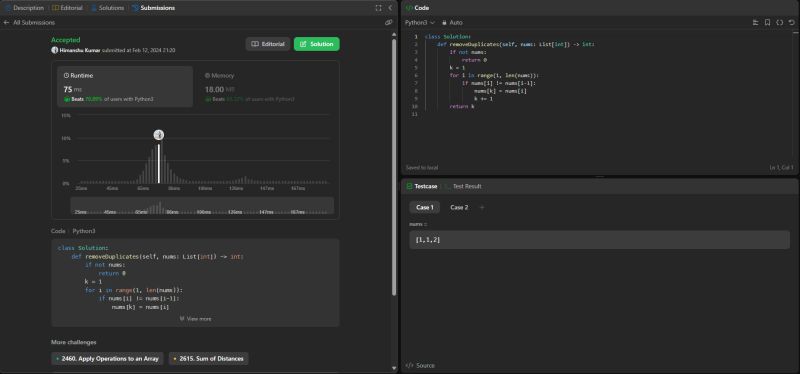Viewport: 800px width, 374px height.
Task: Click the Code panel header tab
Action: (x=417, y=8)
